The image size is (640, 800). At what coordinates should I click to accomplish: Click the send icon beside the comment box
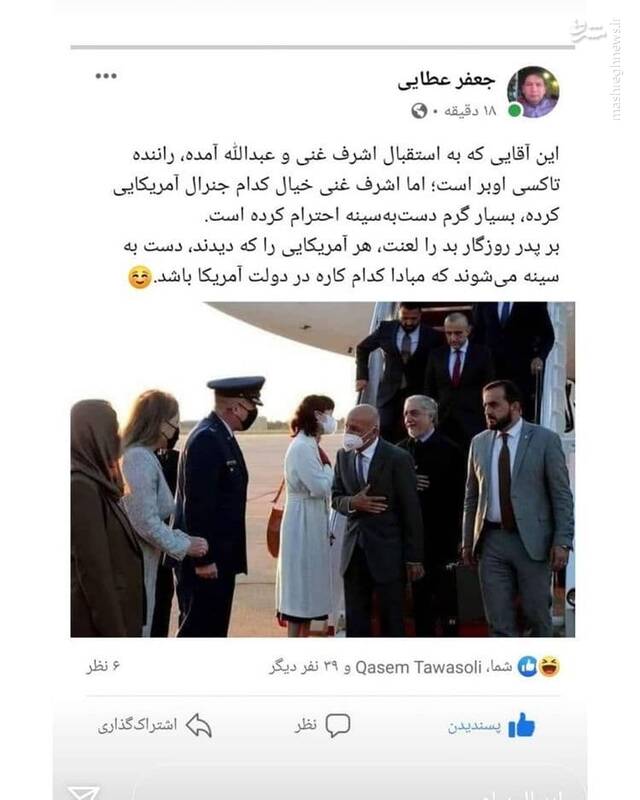click(x=83, y=793)
